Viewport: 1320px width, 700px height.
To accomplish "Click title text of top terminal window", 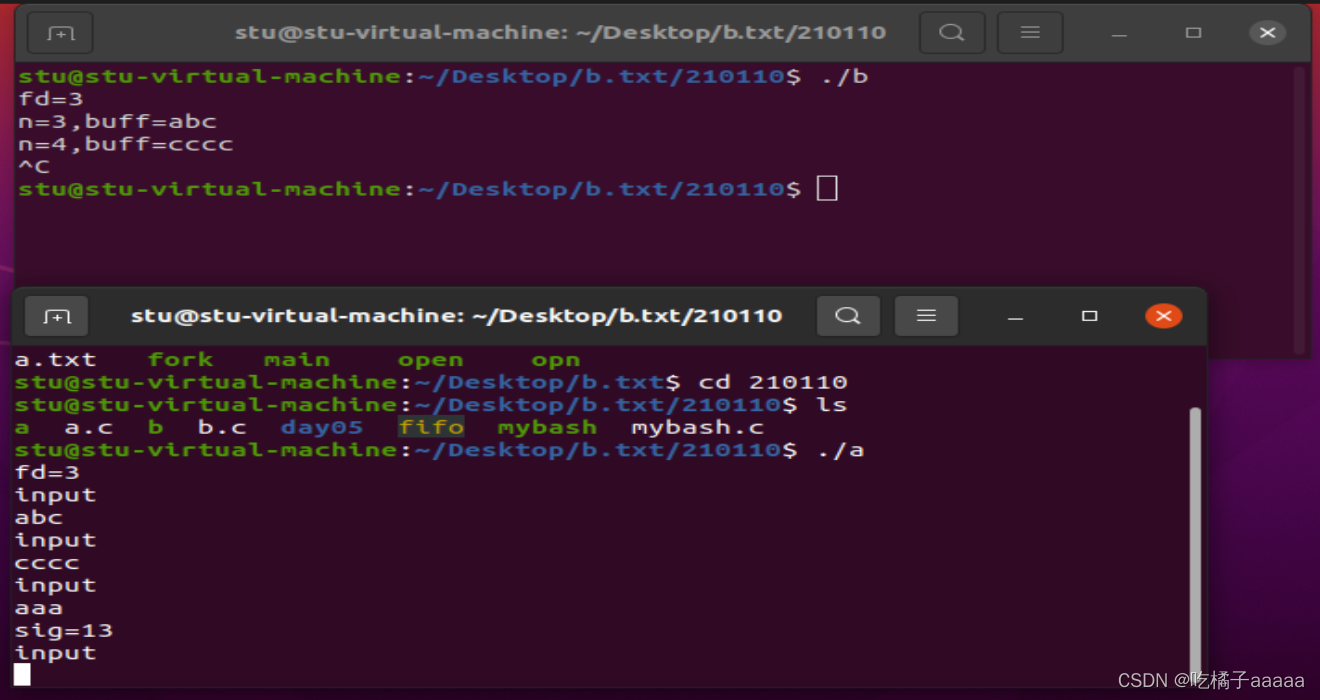I will (x=561, y=32).
